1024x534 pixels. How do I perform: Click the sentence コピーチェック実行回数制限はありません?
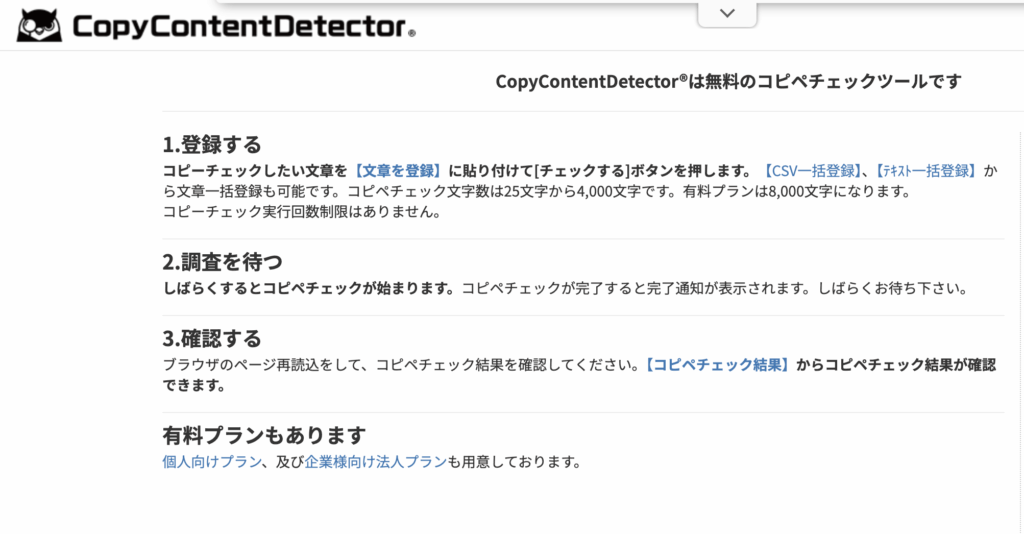[301, 211]
